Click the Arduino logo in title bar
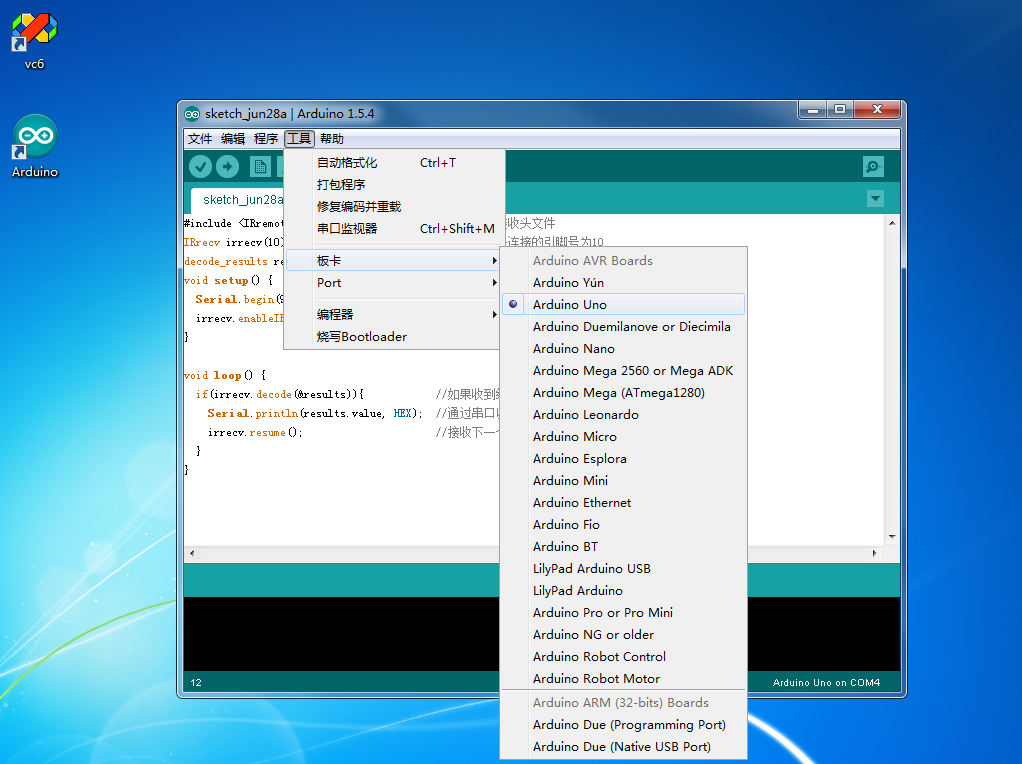1022x764 pixels. [192, 114]
